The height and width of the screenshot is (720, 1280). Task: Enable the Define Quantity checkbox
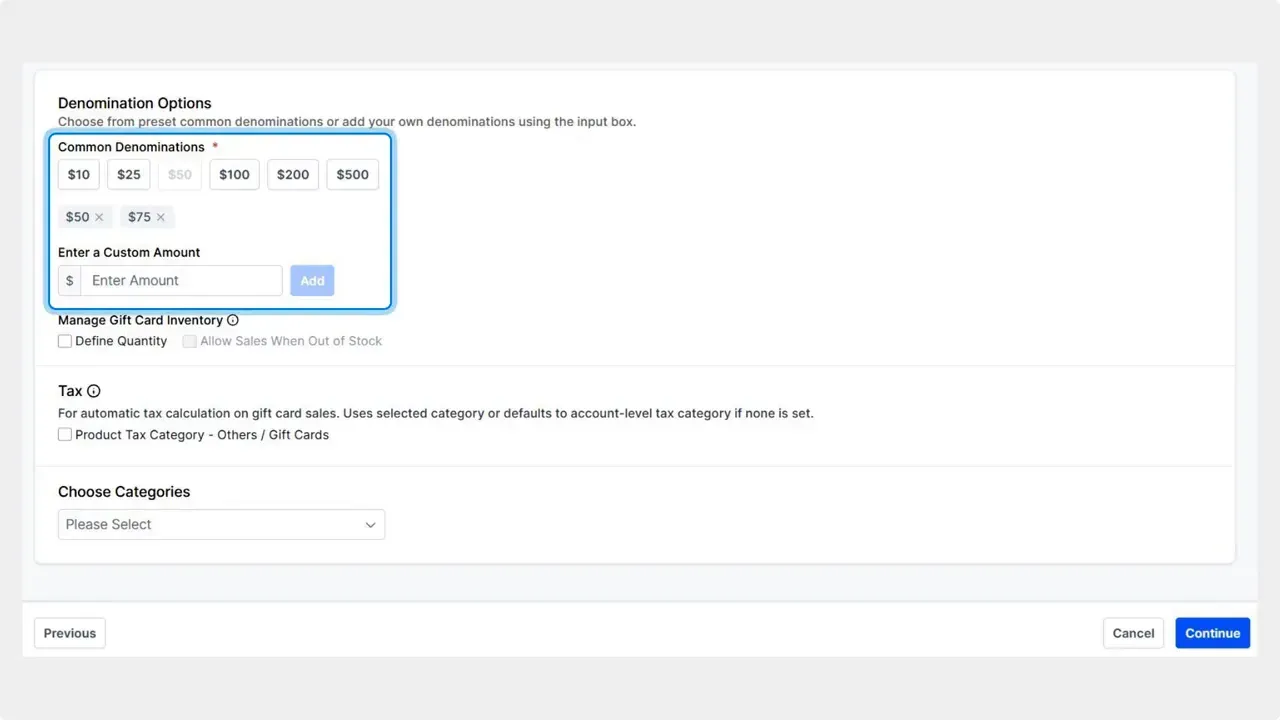click(x=65, y=341)
